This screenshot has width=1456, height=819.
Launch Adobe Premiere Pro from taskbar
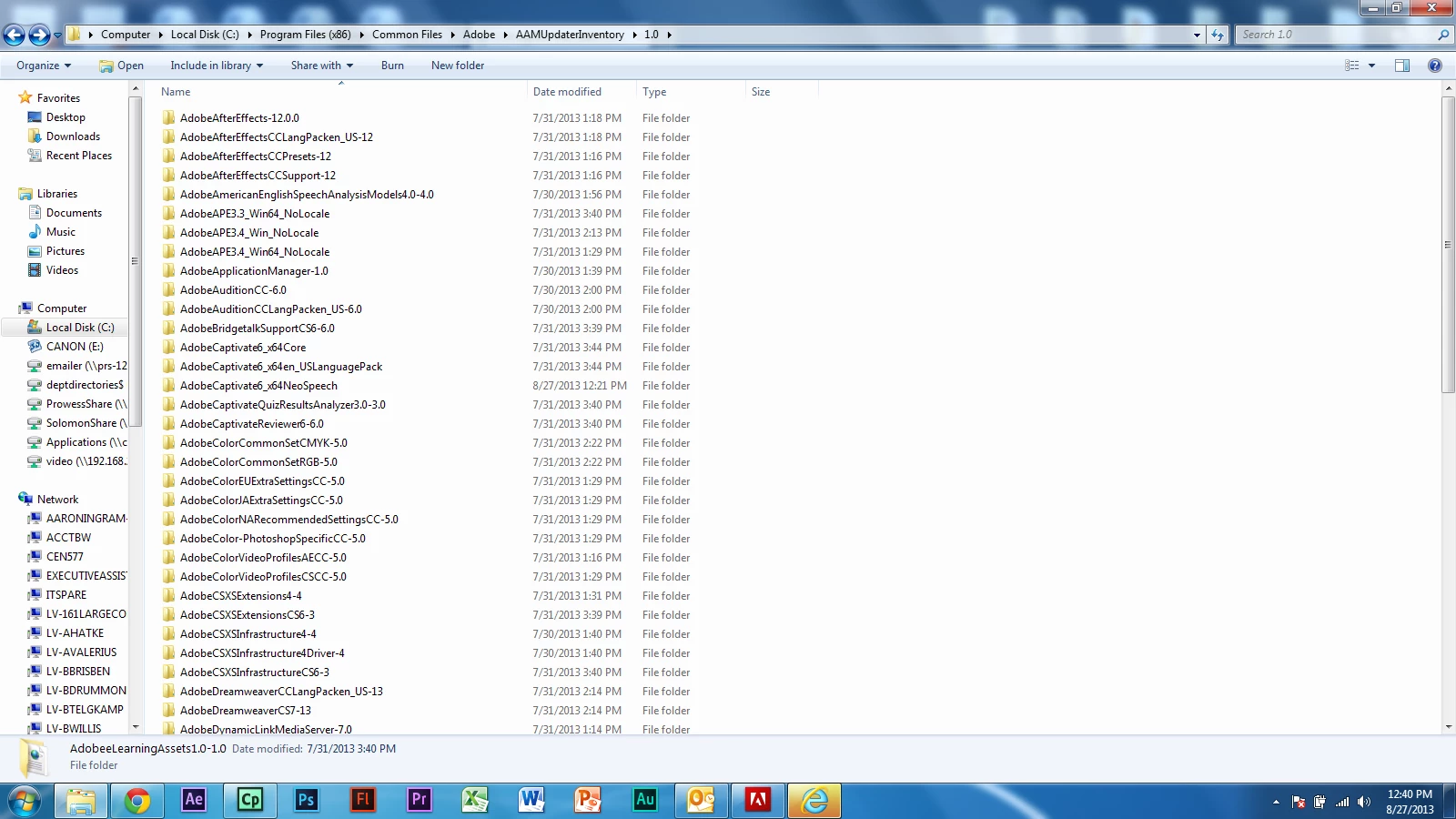click(x=420, y=801)
